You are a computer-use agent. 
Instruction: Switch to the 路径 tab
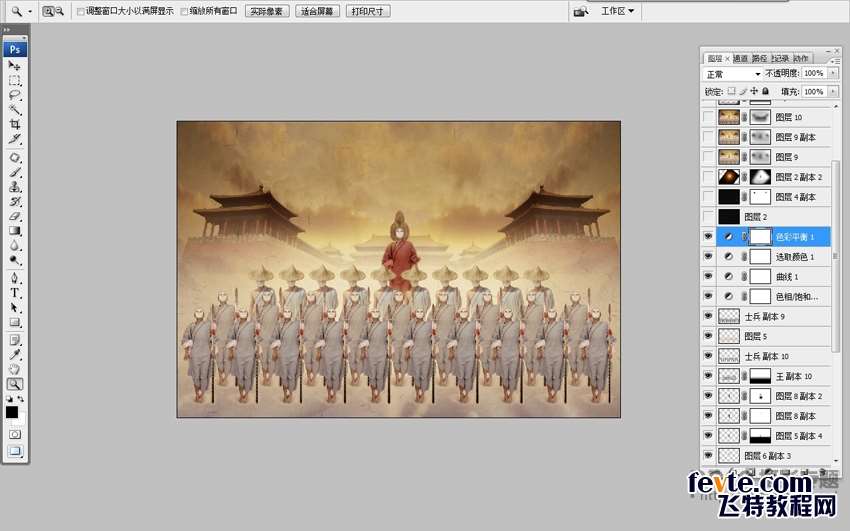759,58
